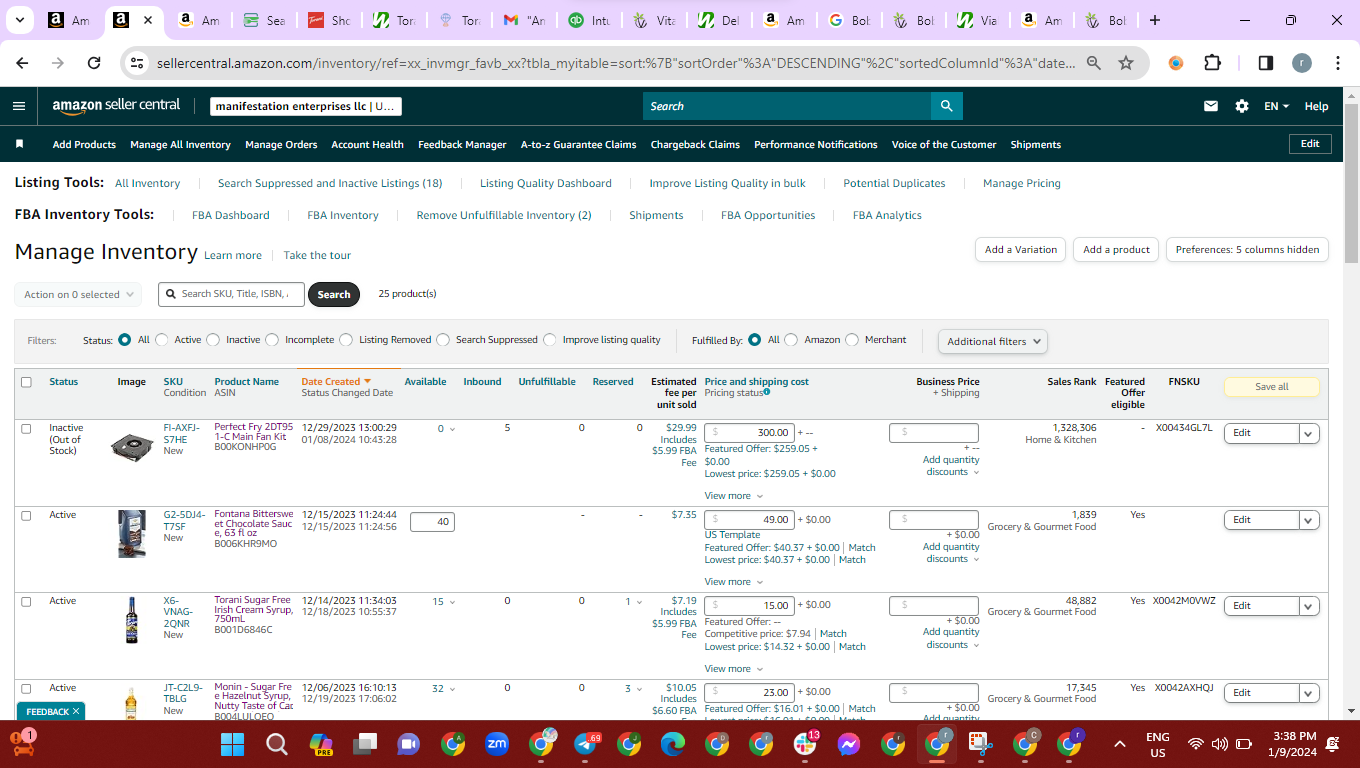Click the site information icon in address bar
Screen dimensions: 1360x768
tap(138, 63)
